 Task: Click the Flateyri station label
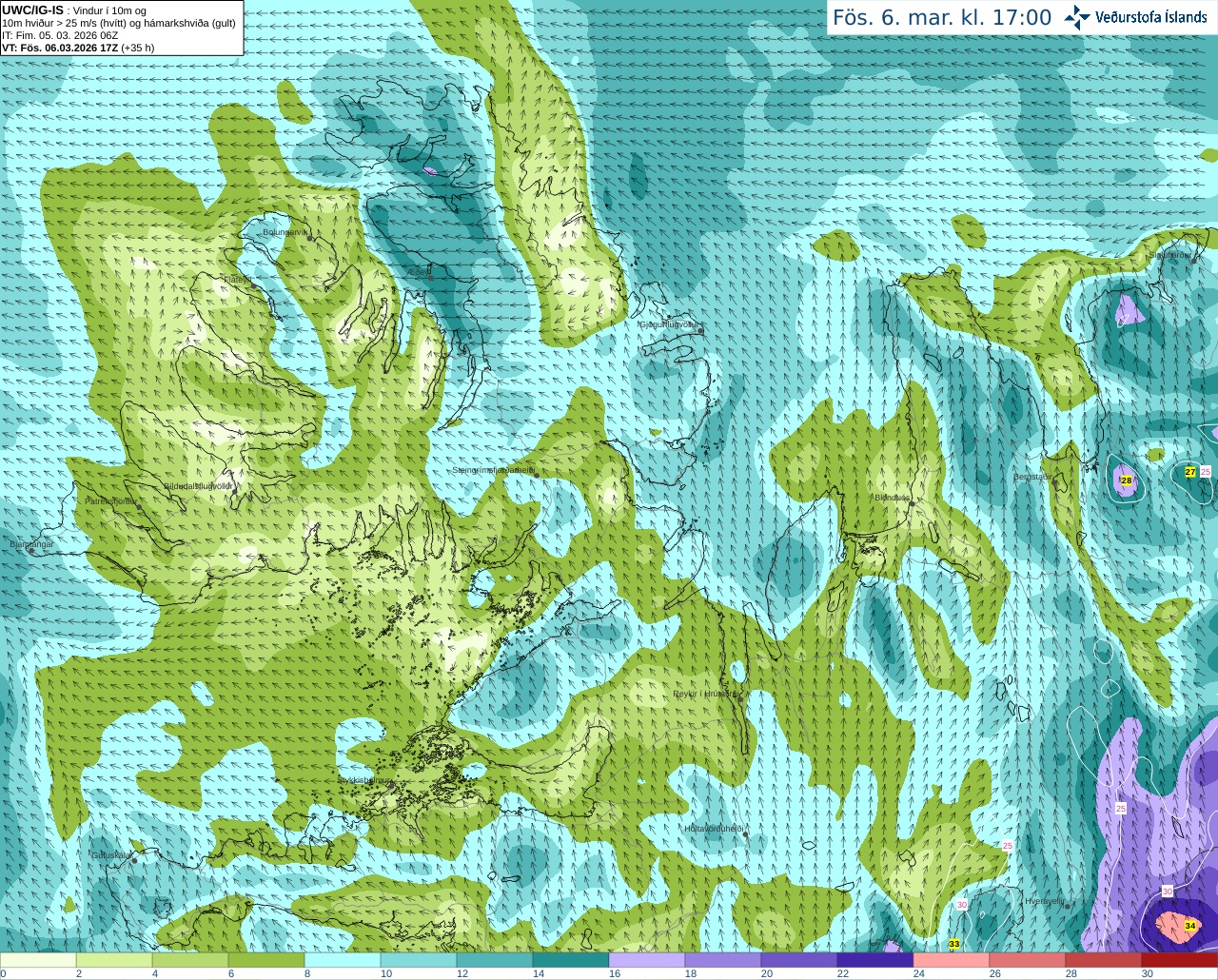click(237, 280)
